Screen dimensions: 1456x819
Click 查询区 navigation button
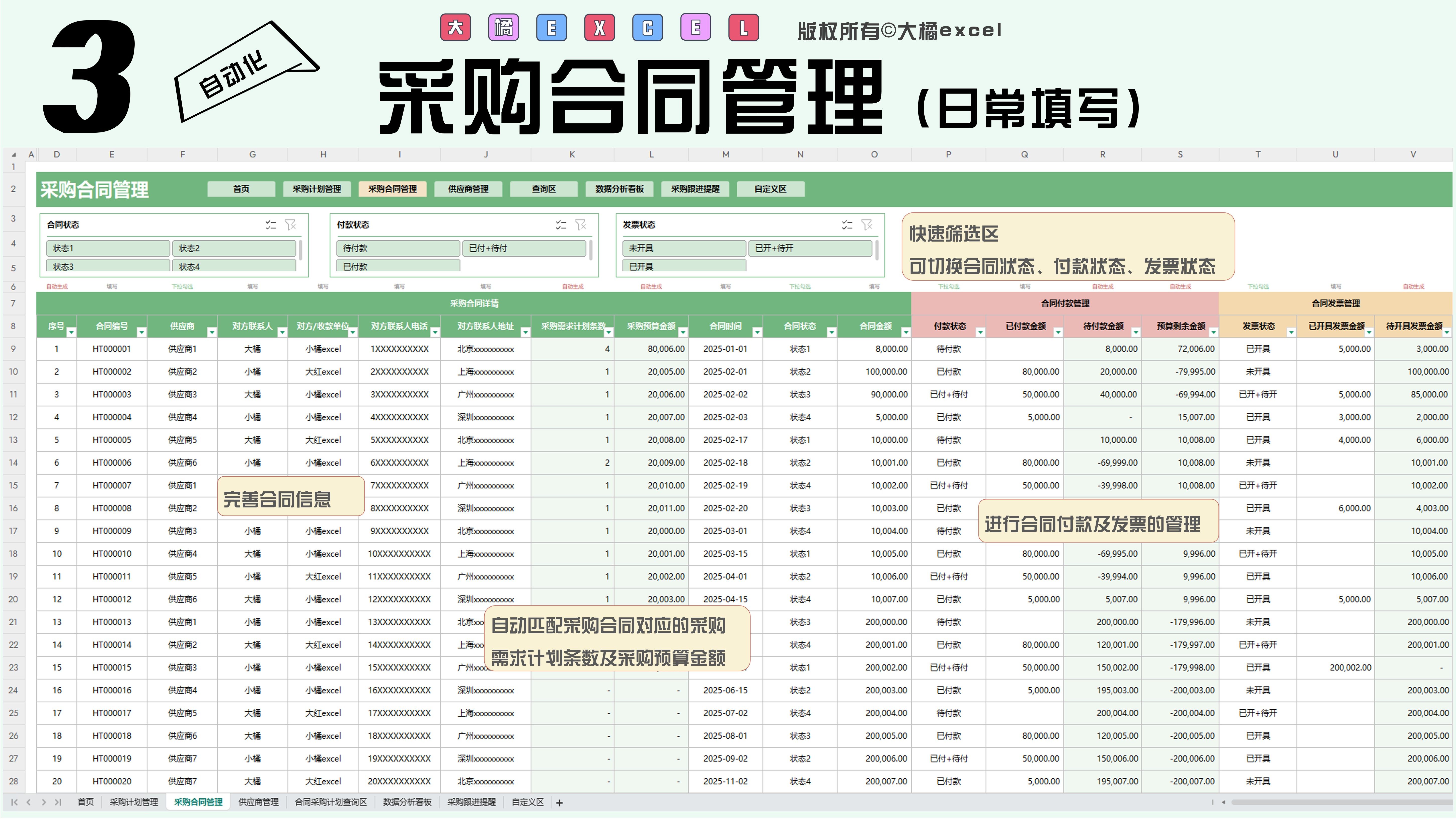click(543, 189)
